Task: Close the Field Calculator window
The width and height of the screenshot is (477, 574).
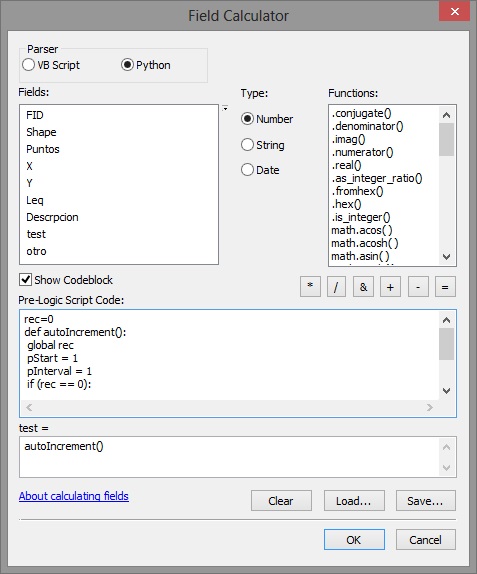Action: (x=455, y=11)
